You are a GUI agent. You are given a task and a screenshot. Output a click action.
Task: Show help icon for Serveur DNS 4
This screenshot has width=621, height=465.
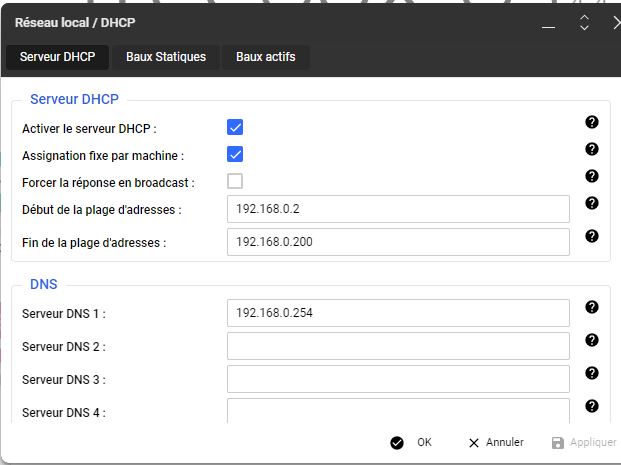[592, 406]
